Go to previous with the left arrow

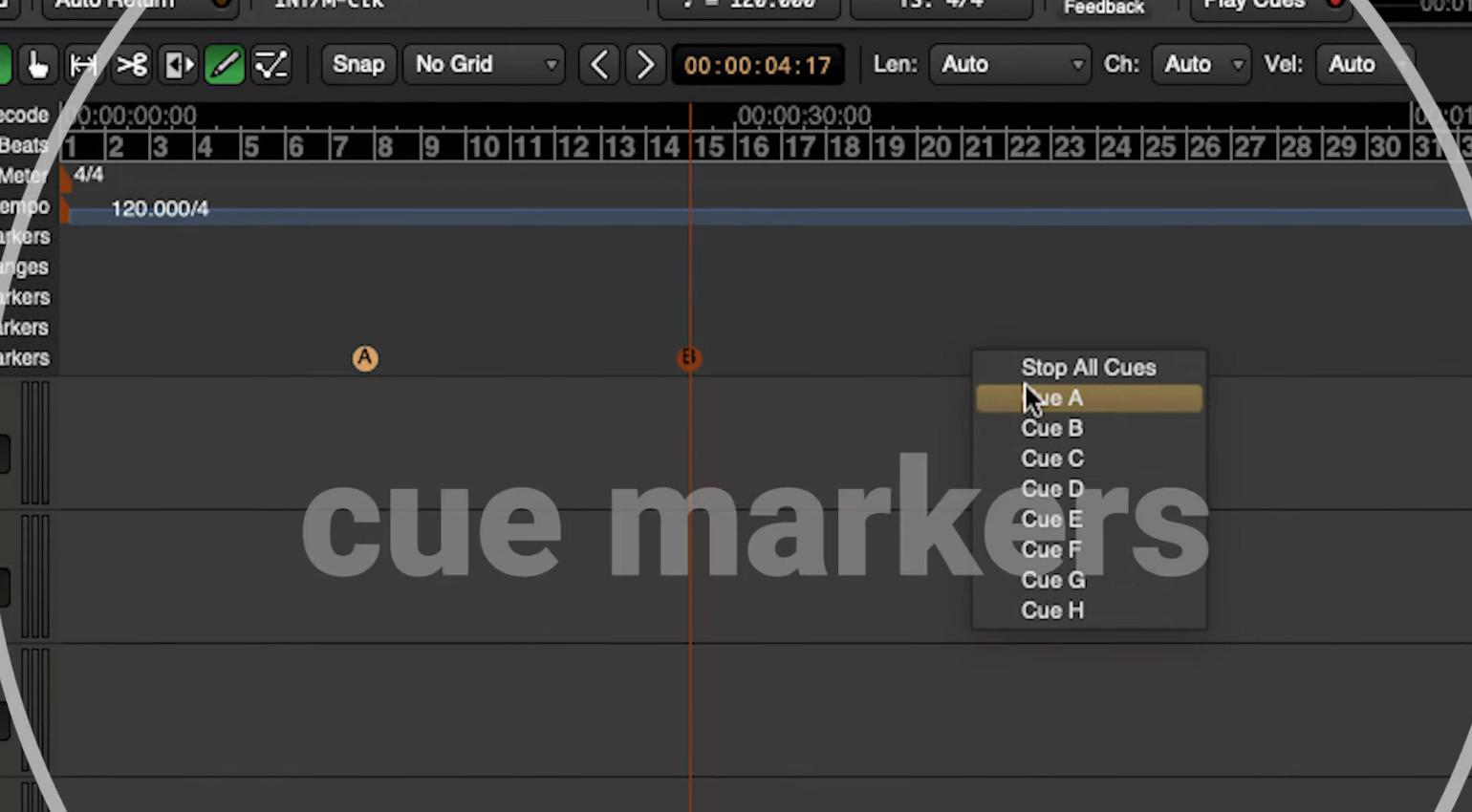[599, 65]
